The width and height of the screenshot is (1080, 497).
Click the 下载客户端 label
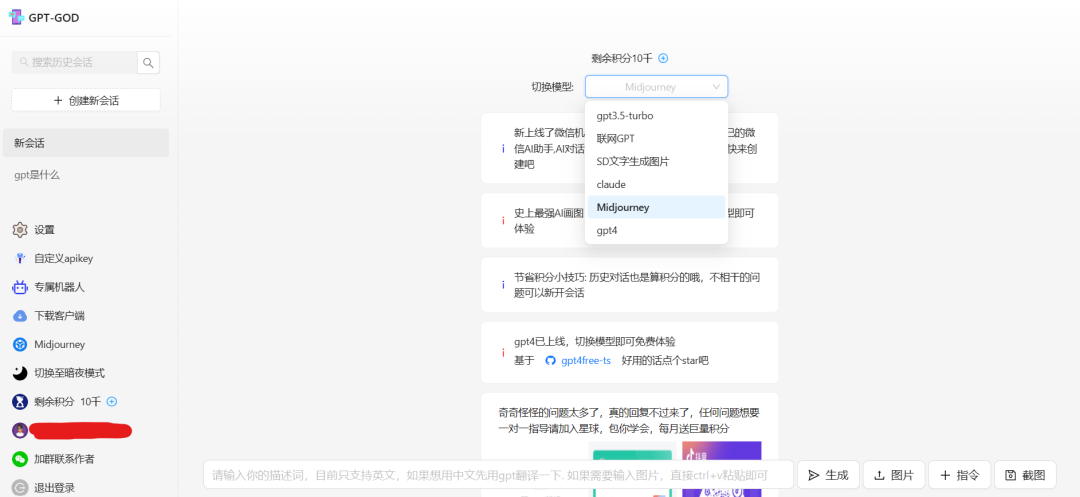[x=60, y=316]
